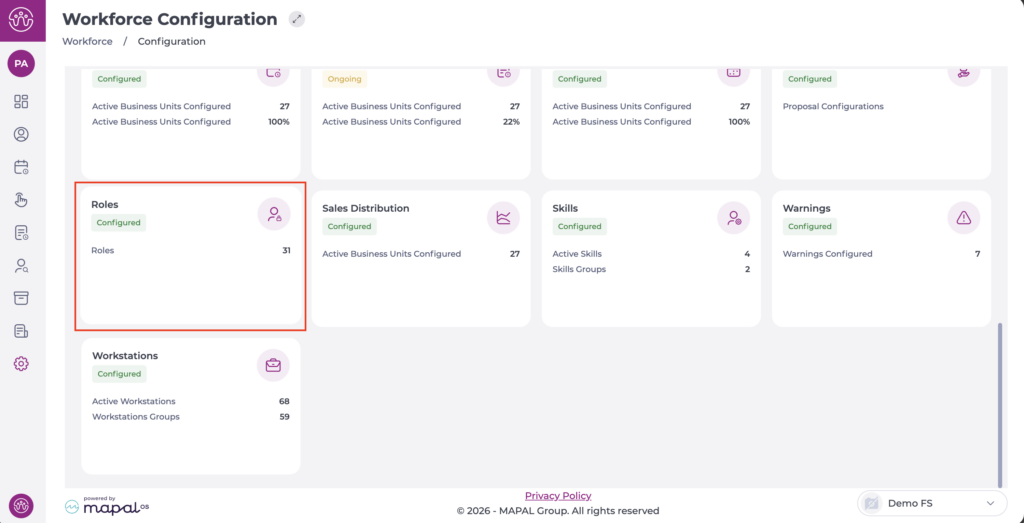Open the document clock sidebar icon
The width and height of the screenshot is (1024, 523).
click(21, 232)
